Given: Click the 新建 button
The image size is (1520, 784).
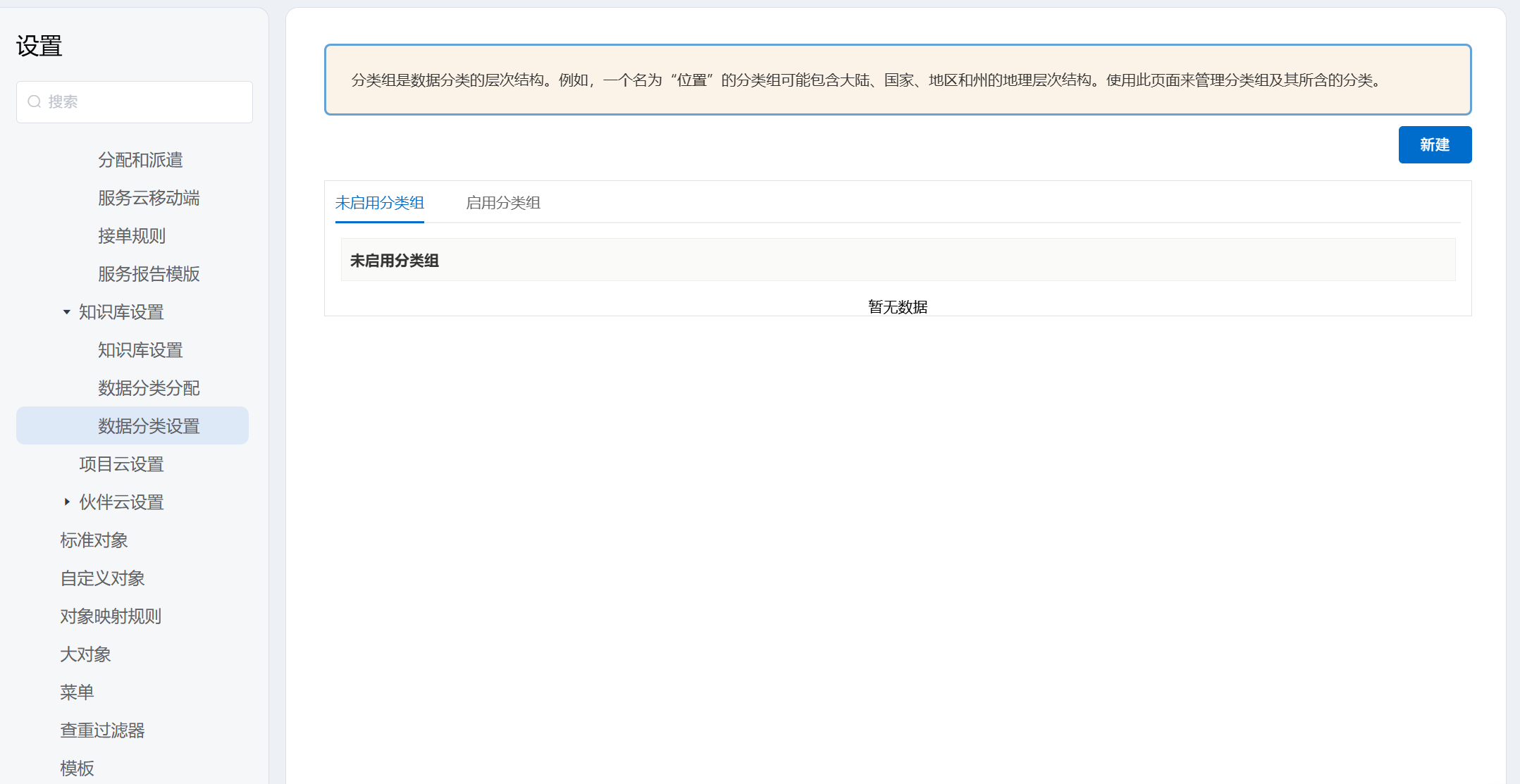Looking at the screenshot, I should coord(1434,145).
